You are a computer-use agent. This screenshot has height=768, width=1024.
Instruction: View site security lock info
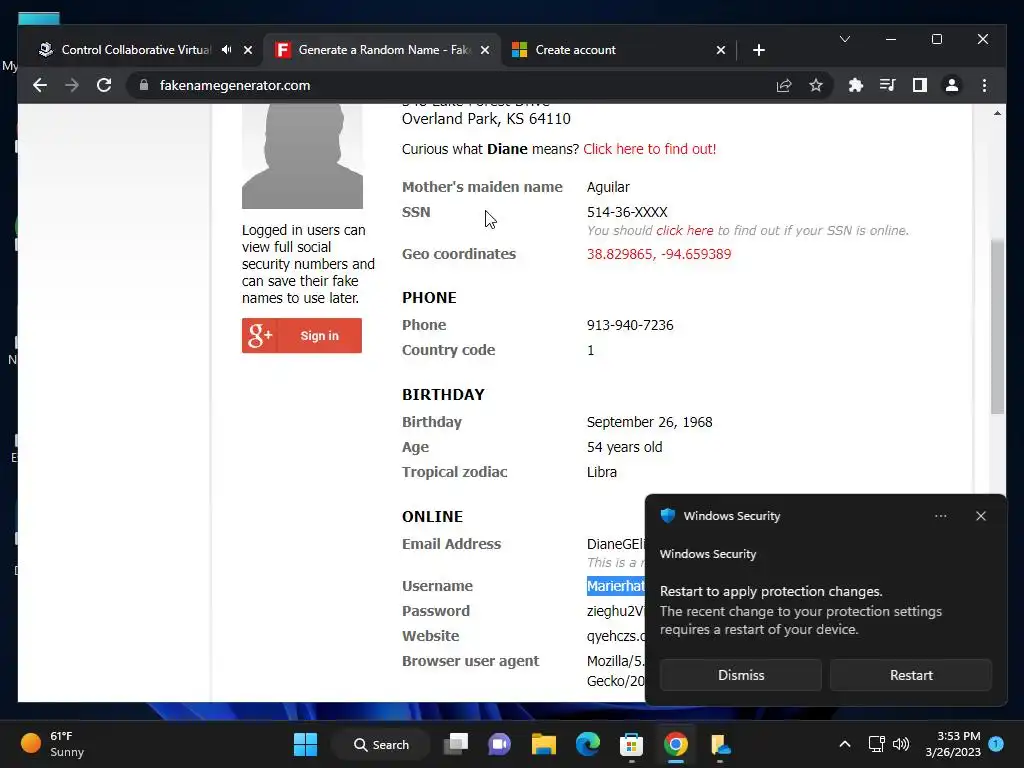[144, 86]
